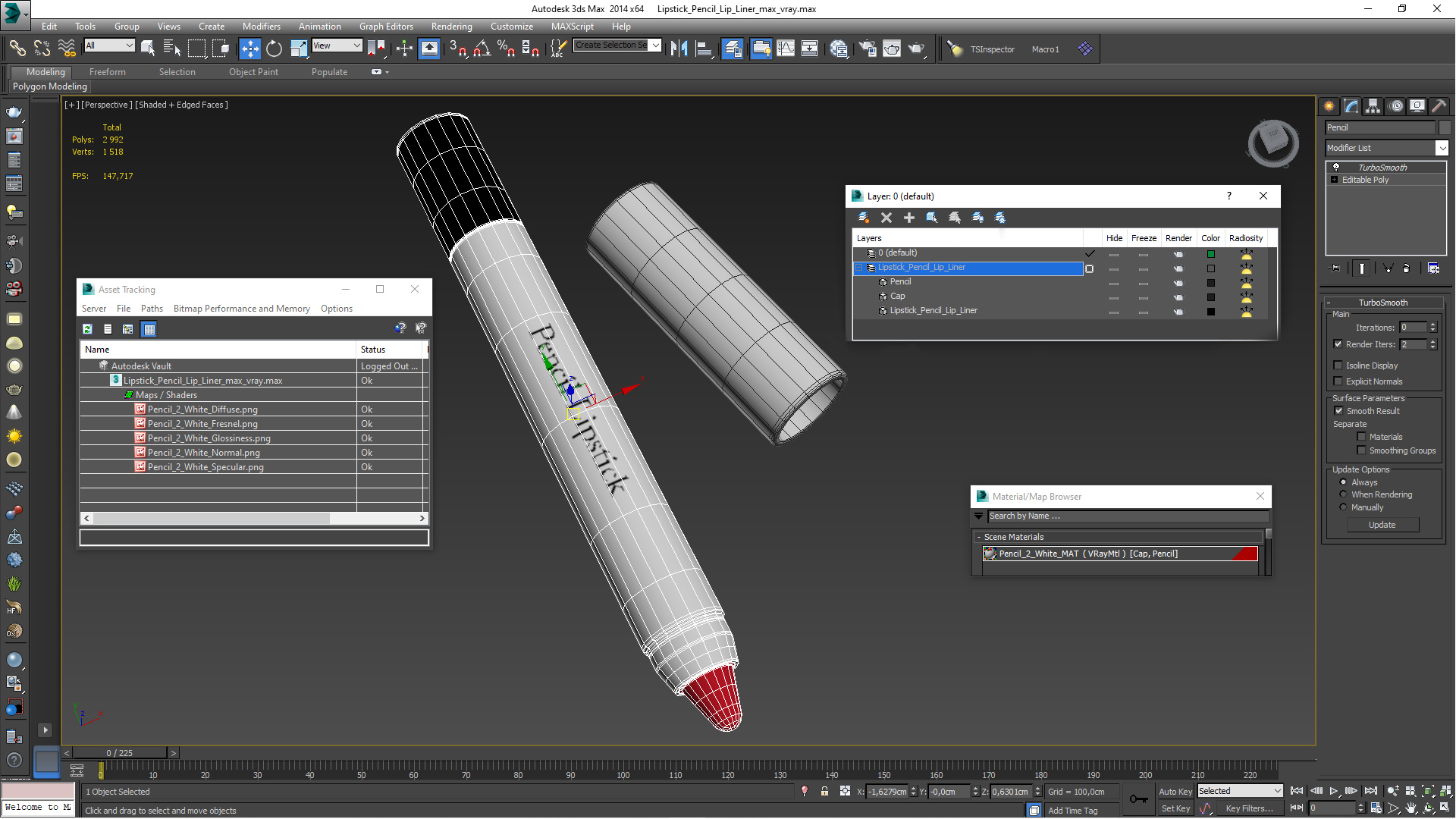1456x819 pixels.
Task: Click the Play Animation button
Action: pos(1334,791)
